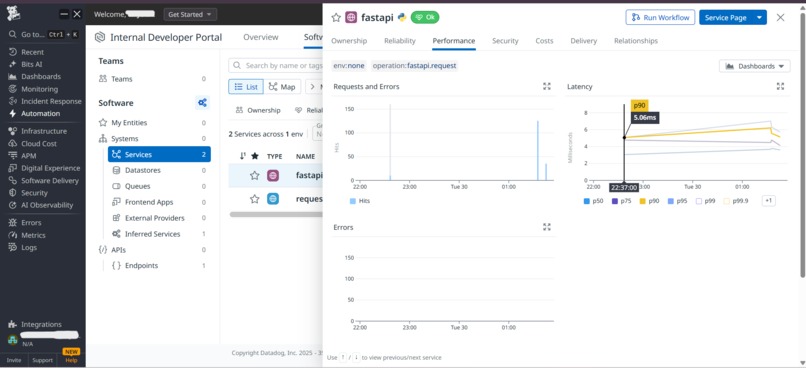
Task: Star the fastapi row in services list
Action: pyautogui.click(x=254, y=175)
